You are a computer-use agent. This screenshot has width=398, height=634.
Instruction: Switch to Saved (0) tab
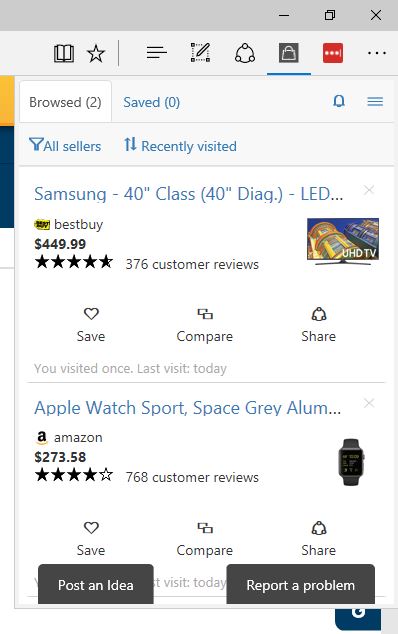(x=152, y=102)
